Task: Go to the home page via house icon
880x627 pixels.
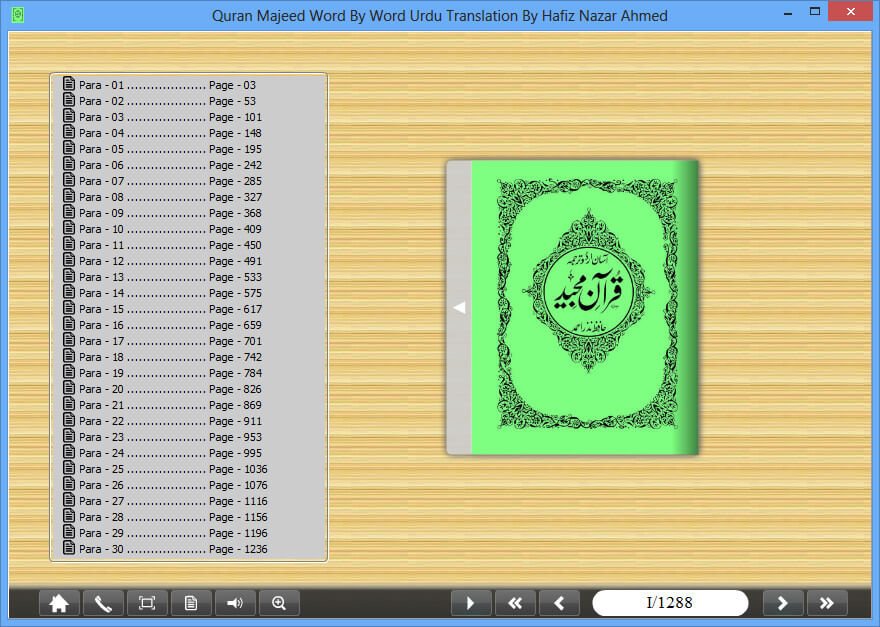Action: click(59, 603)
